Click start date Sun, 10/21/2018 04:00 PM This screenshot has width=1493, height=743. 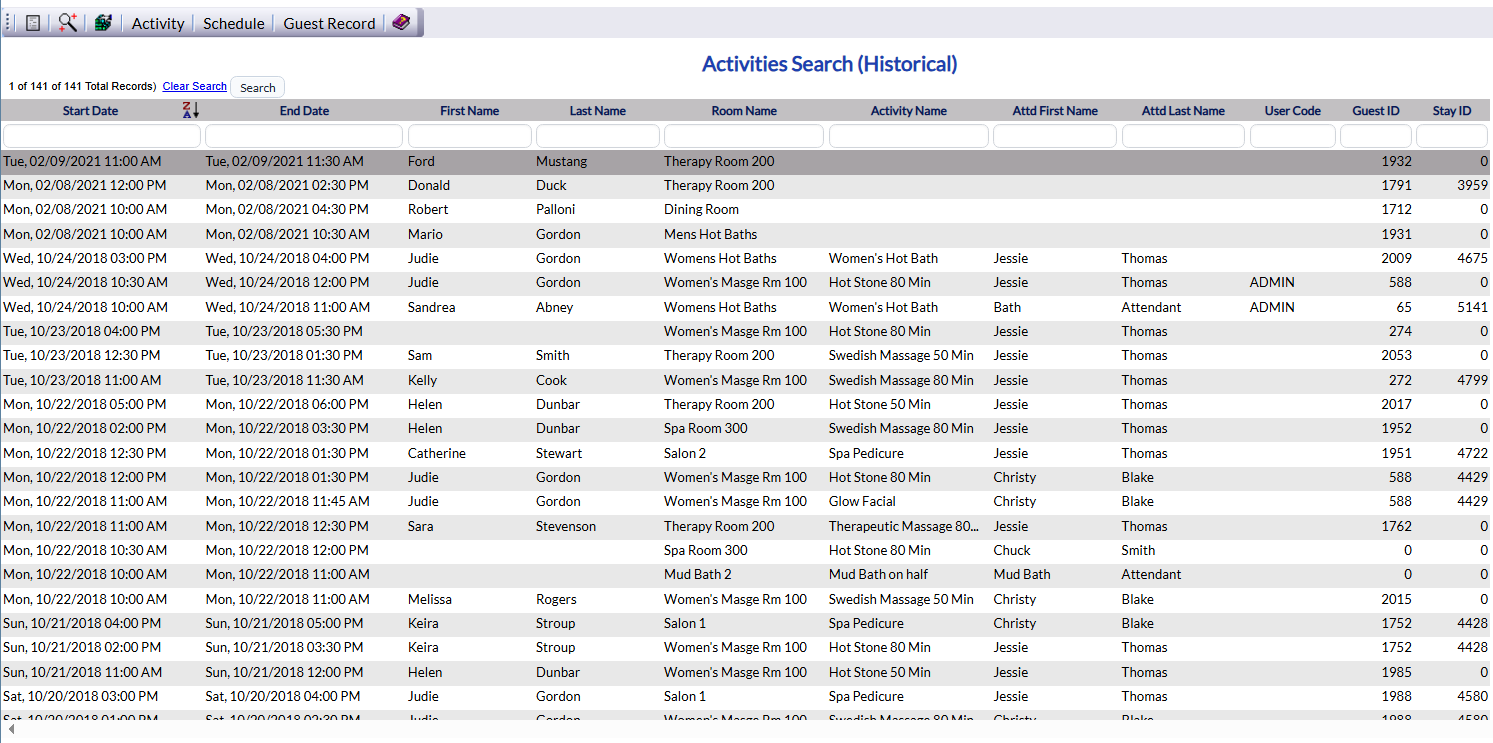click(x=81, y=623)
